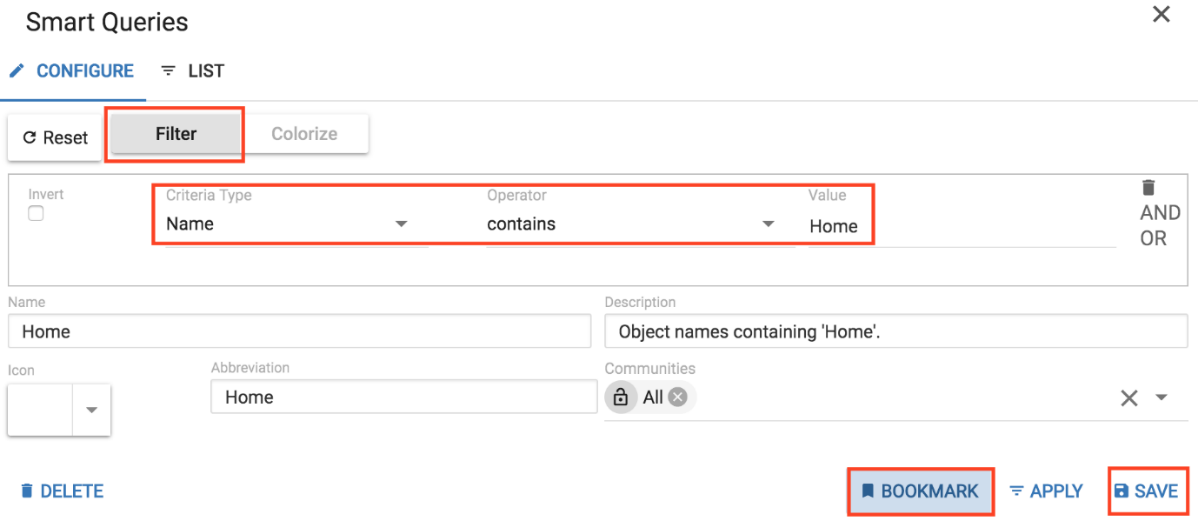This screenshot has height=521, width=1198.
Task: Save the smart query
Action: pos(1146,491)
